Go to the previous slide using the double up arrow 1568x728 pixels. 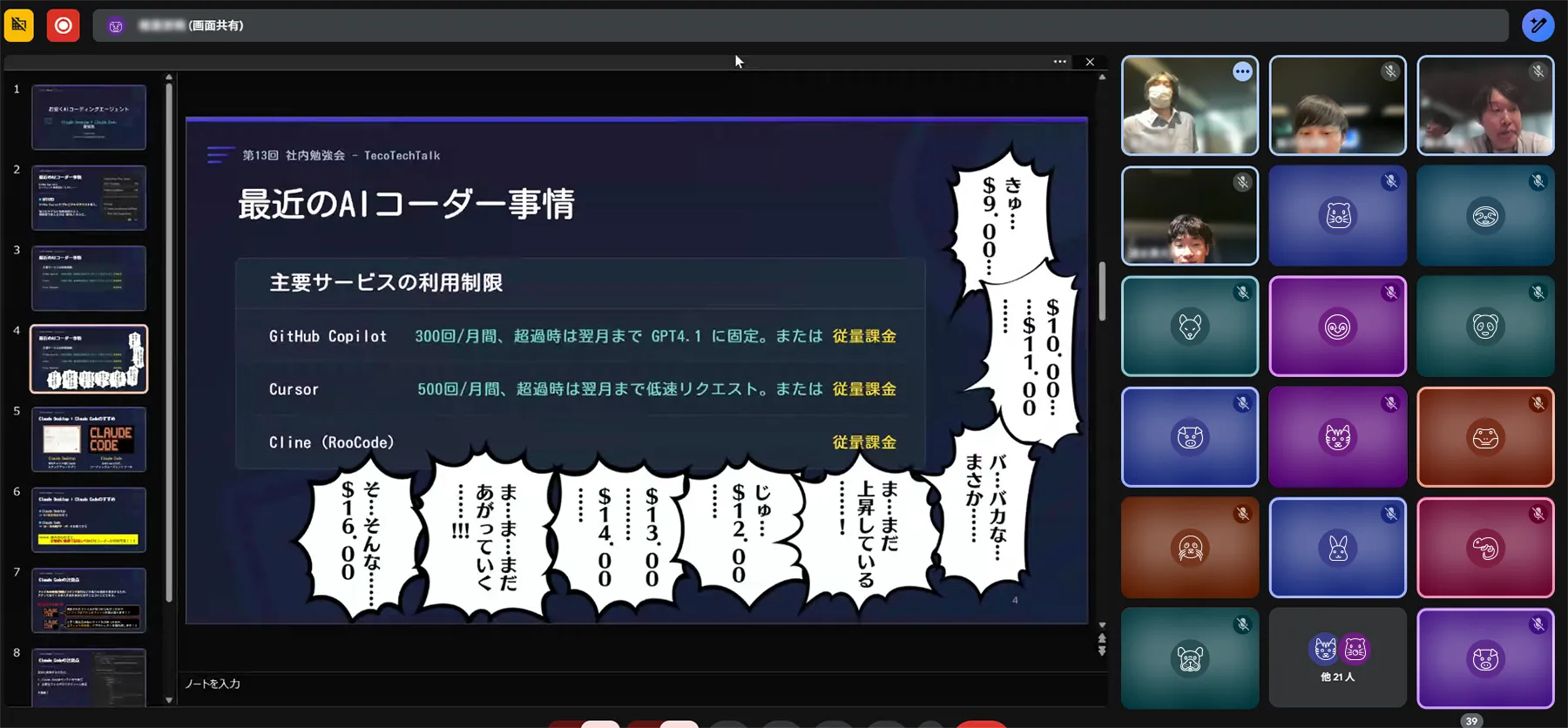[x=1102, y=638]
